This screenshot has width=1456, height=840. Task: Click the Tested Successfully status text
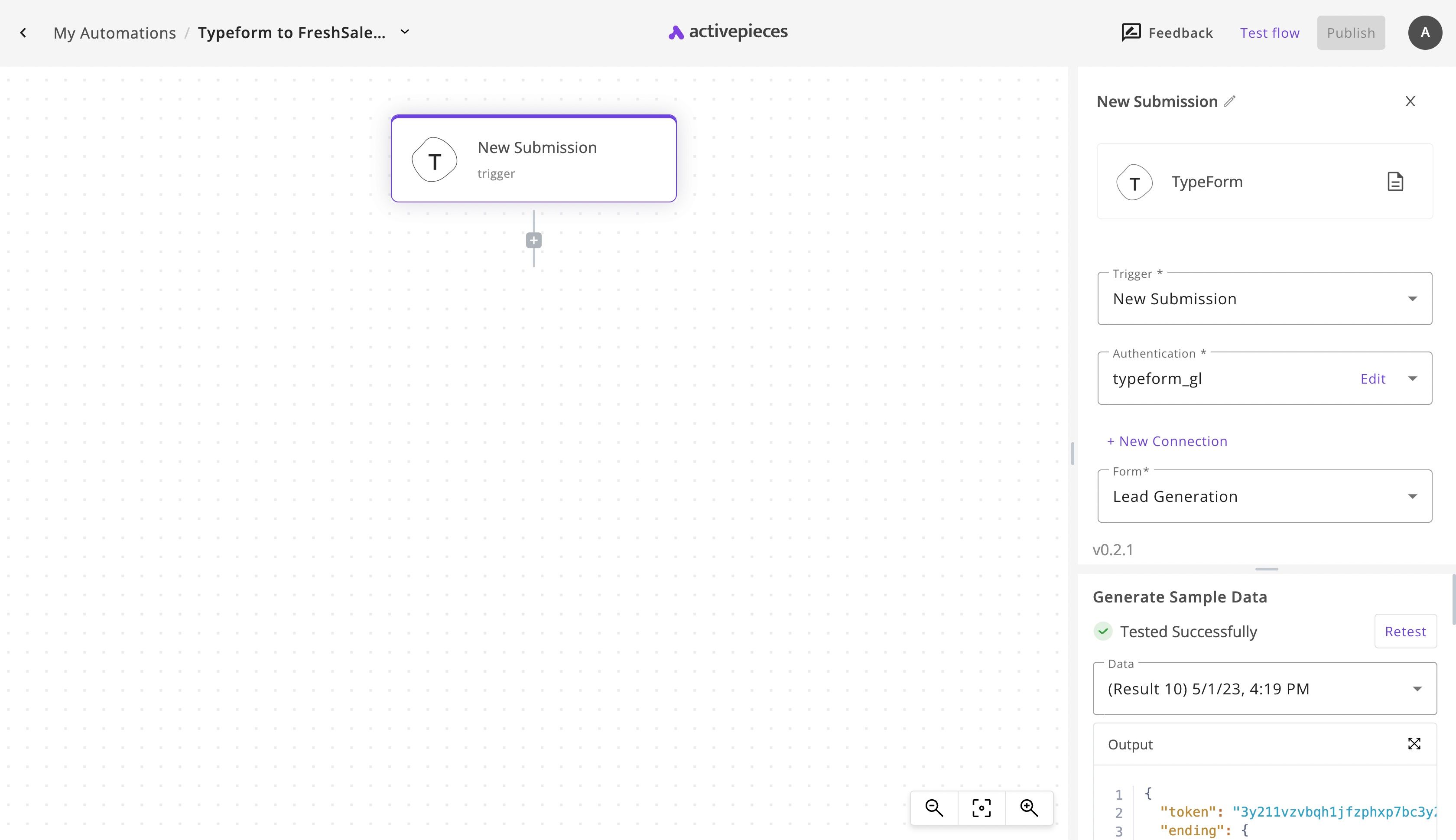coord(1189,631)
